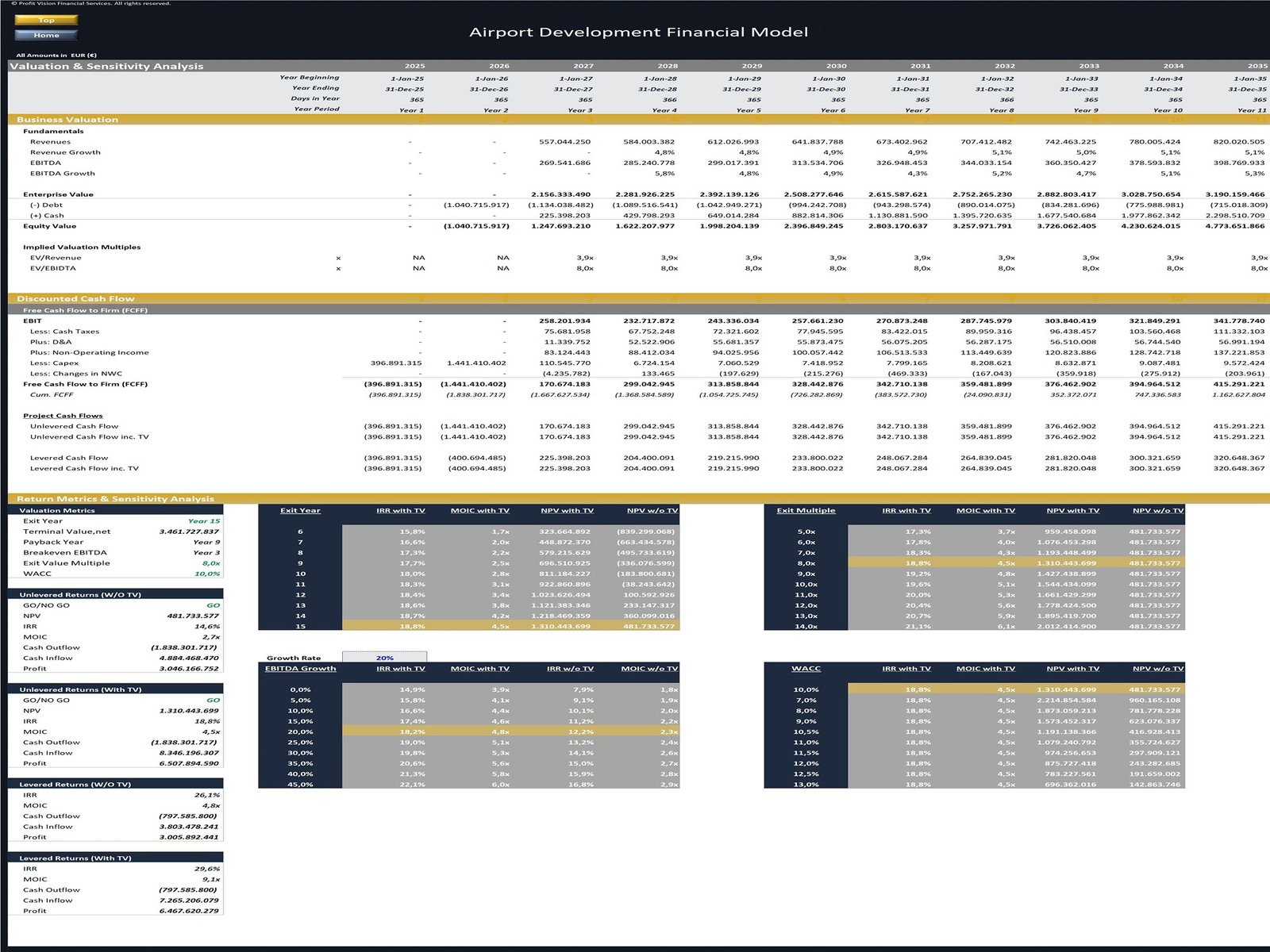Edit the Growth Rate 20% input cell
Viewport: 1270px width, 952px height.
coord(384,658)
